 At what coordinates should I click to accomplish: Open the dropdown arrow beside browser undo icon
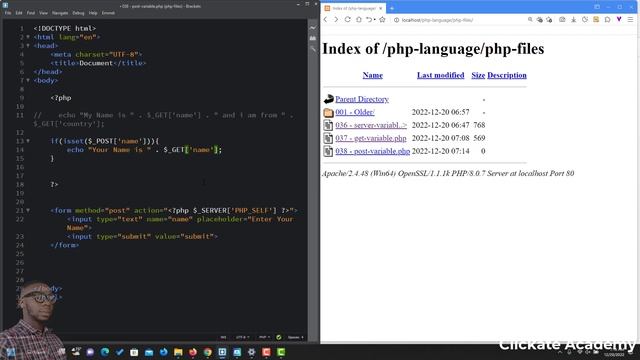(x=374, y=20)
